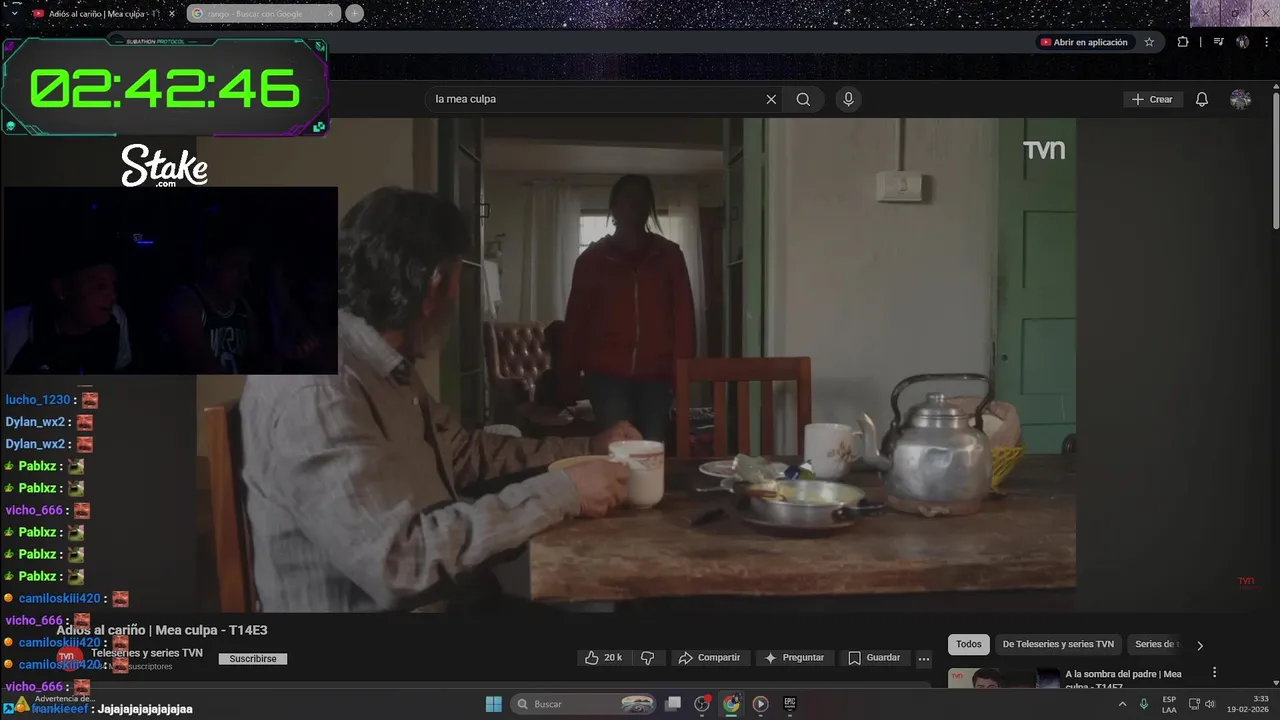Close the rango Google search tab
The image size is (1280, 720).
click(x=331, y=14)
